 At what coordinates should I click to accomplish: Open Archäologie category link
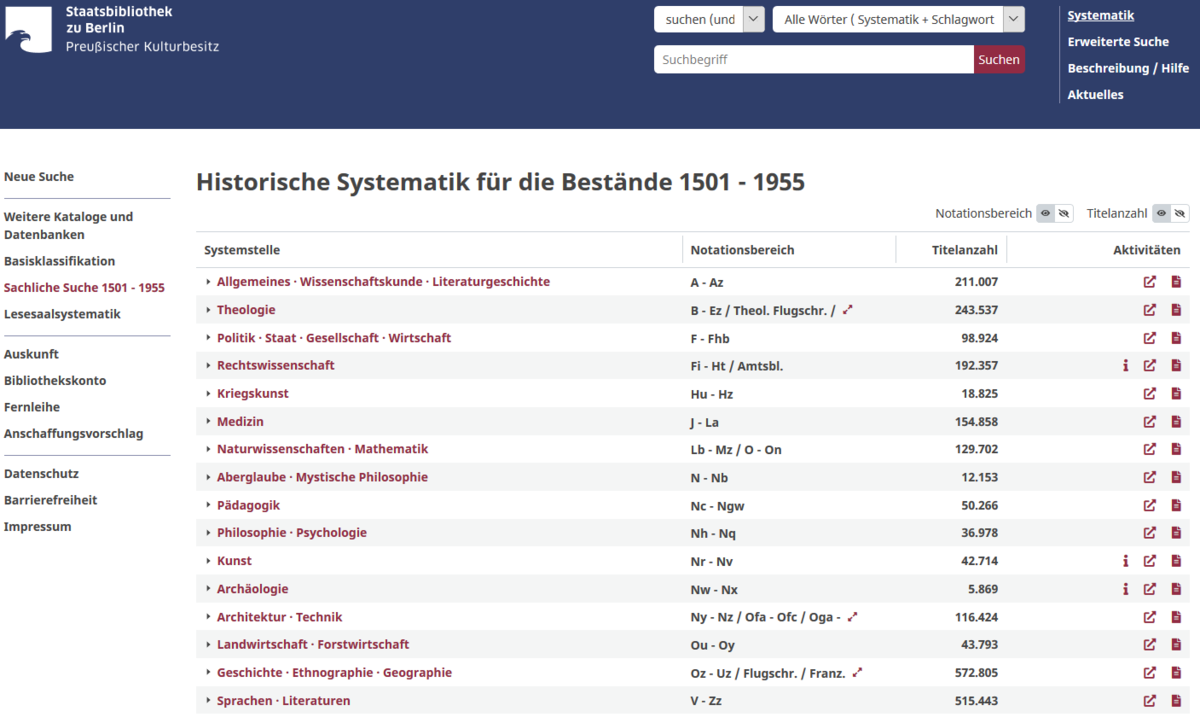(252, 589)
